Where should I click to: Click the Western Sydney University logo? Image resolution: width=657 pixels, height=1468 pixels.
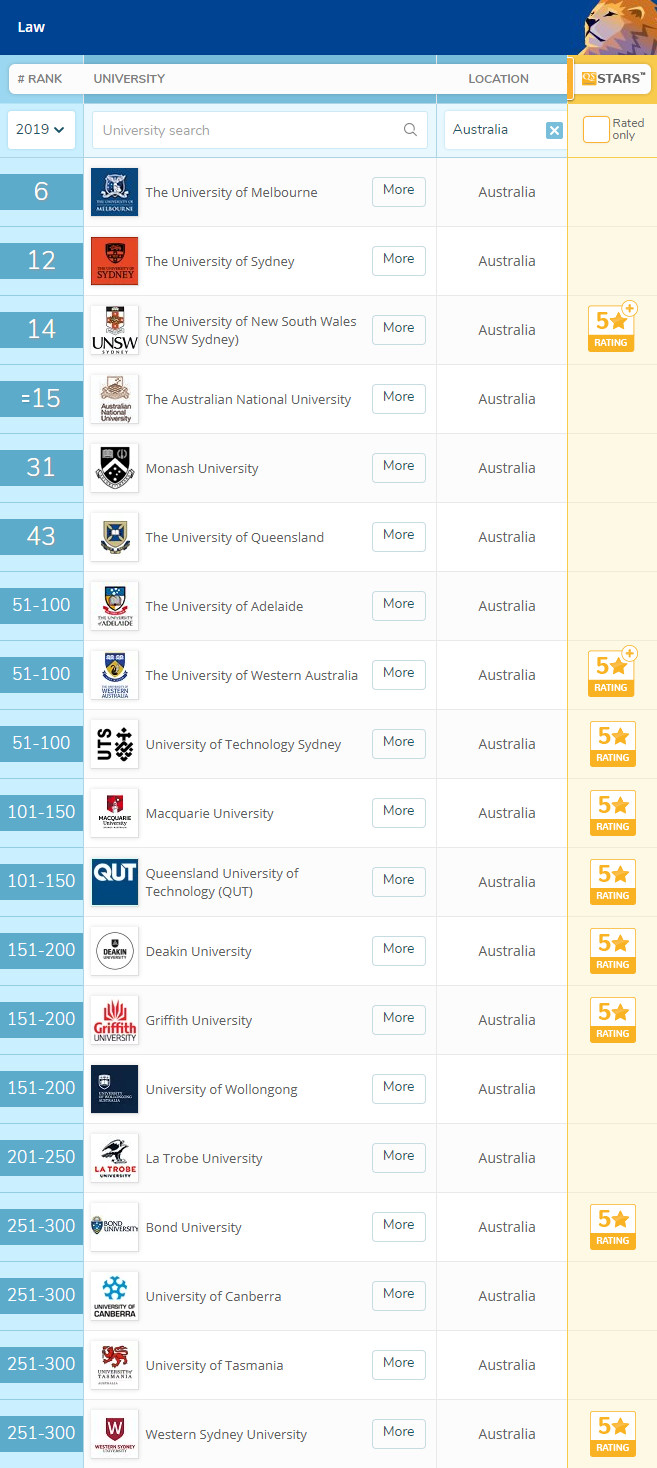pos(115,1434)
